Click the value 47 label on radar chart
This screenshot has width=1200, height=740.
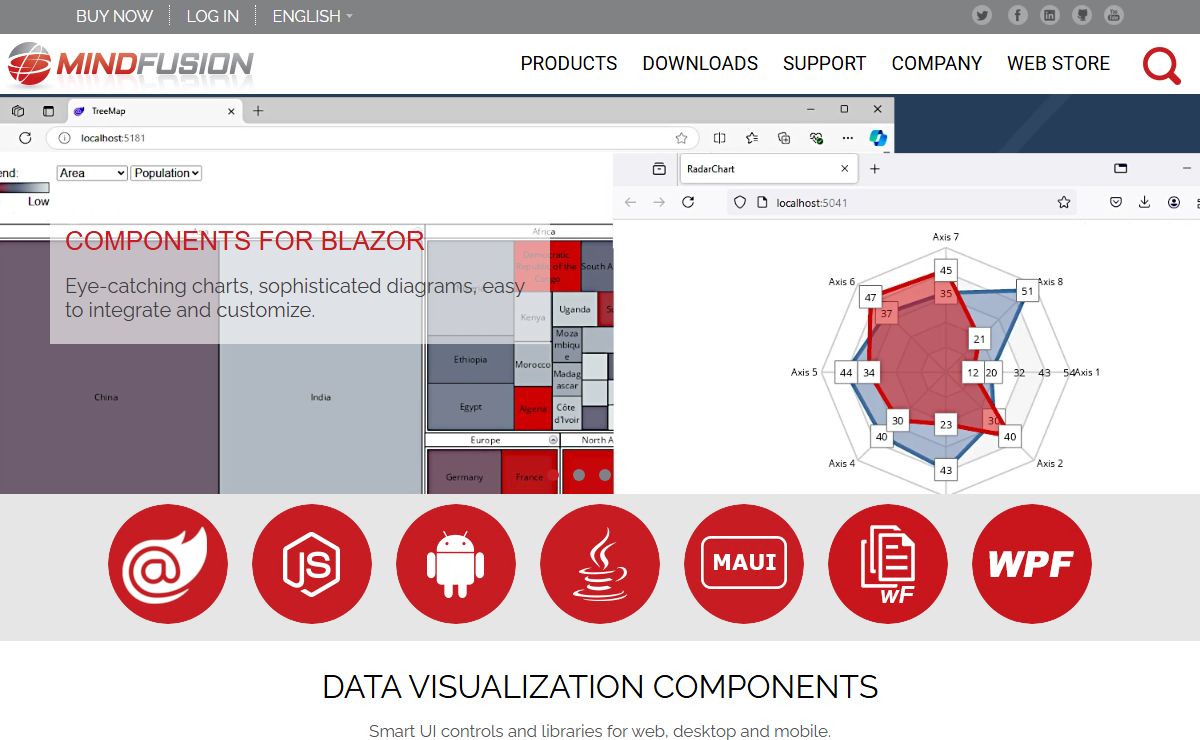coord(871,297)
